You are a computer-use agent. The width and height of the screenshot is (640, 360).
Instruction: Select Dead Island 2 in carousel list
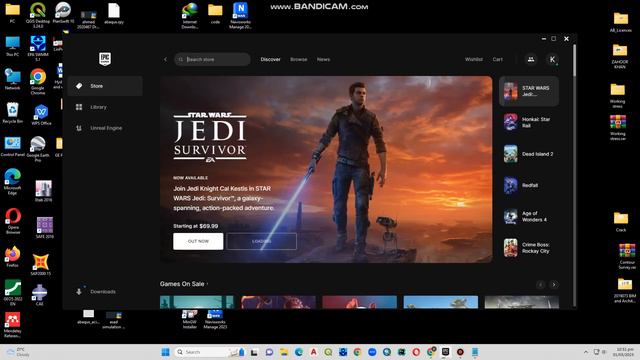pos(529,154)
